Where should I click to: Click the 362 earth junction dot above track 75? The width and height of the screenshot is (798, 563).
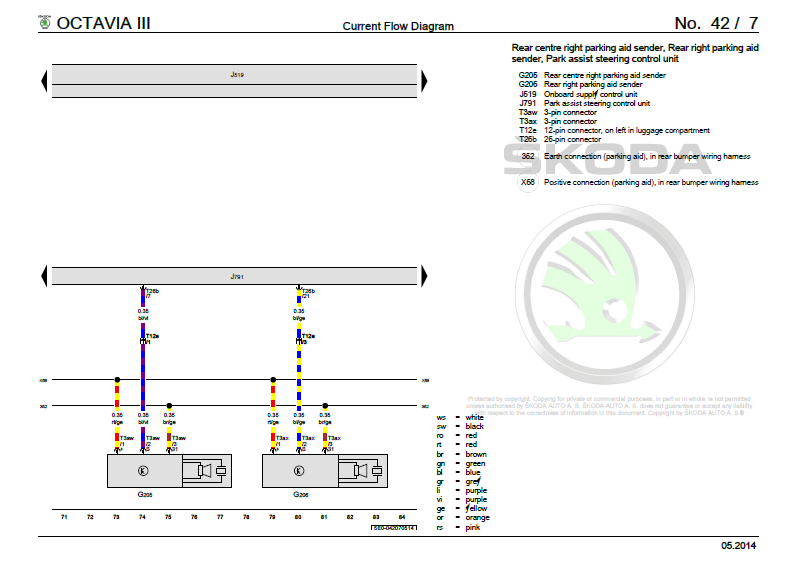coord(169,406)
